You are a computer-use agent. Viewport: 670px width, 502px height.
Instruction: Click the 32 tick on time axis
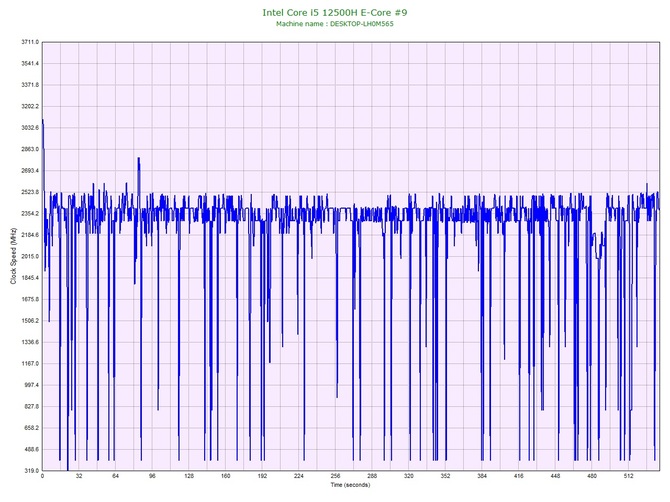click(x=79, y=476)
